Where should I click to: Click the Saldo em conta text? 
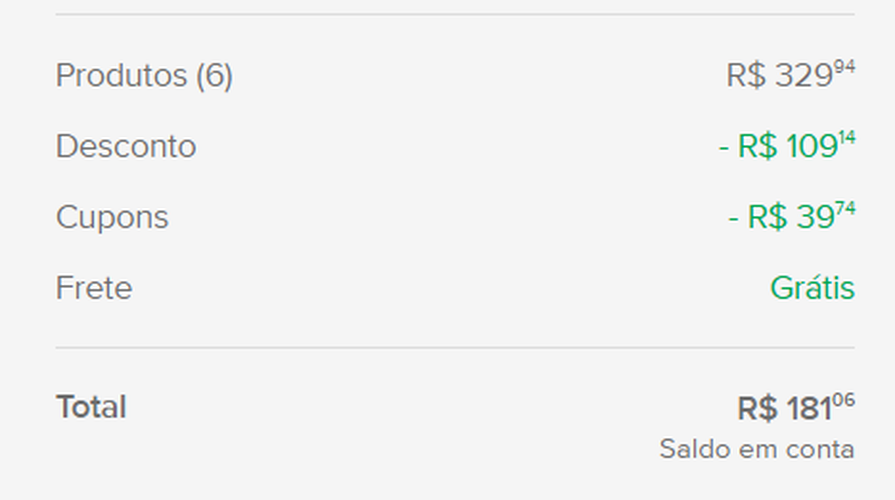(x=757, y=449)
